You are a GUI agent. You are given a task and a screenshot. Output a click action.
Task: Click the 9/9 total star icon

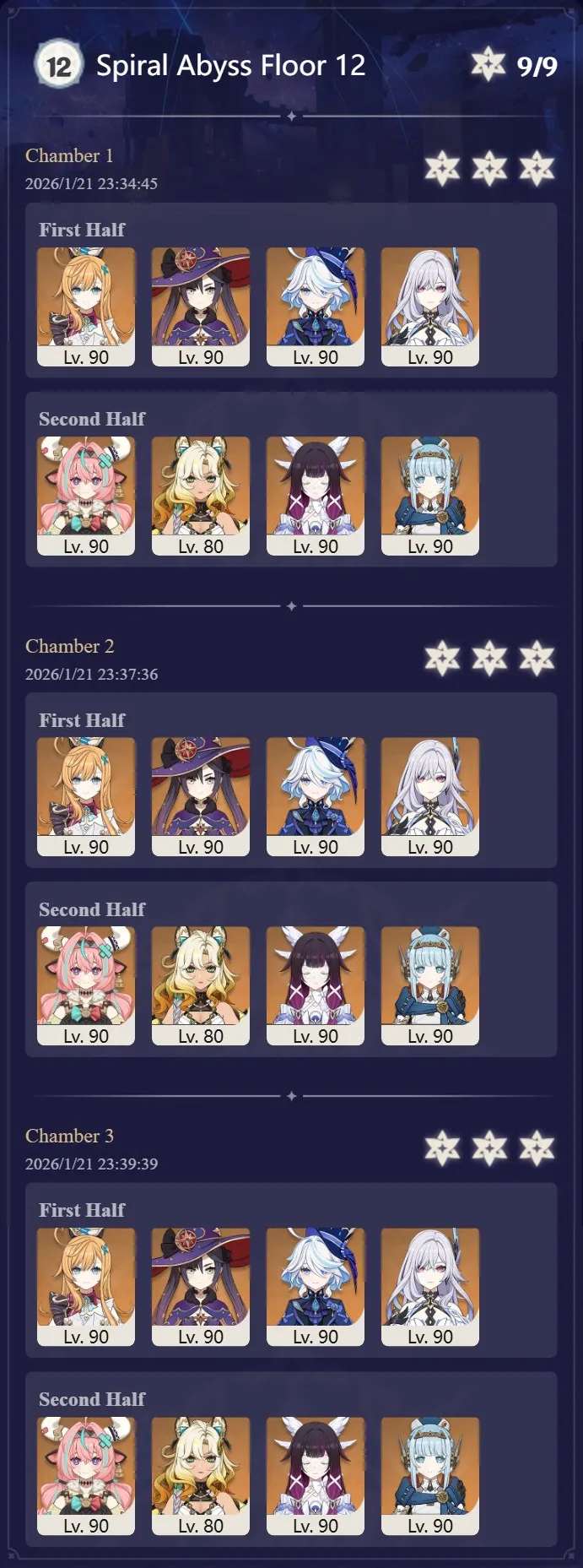[488, 64]
